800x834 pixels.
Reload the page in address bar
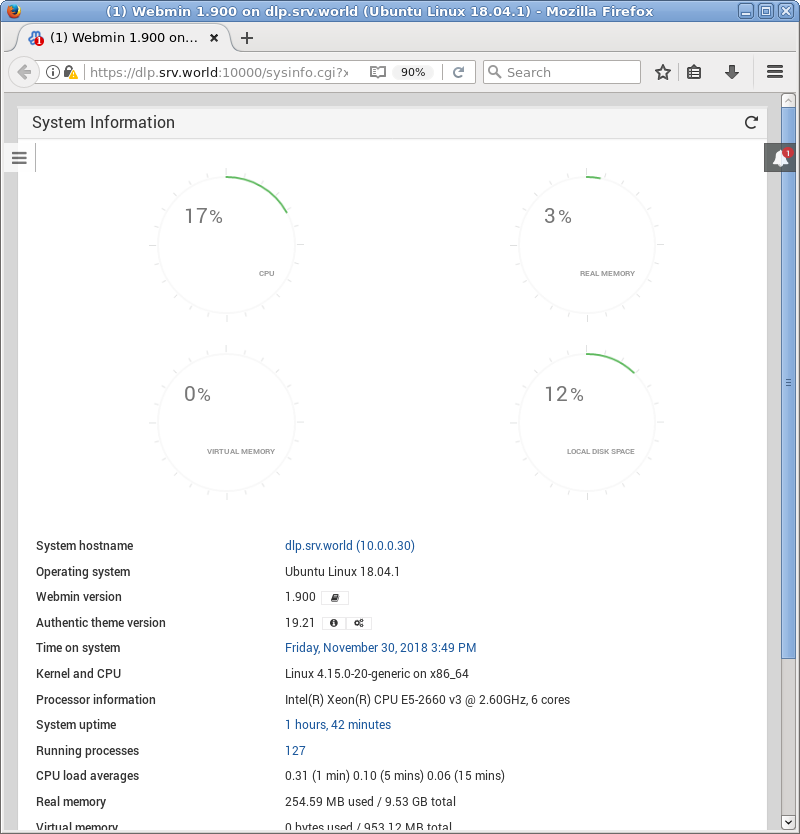tap(459, 72)
